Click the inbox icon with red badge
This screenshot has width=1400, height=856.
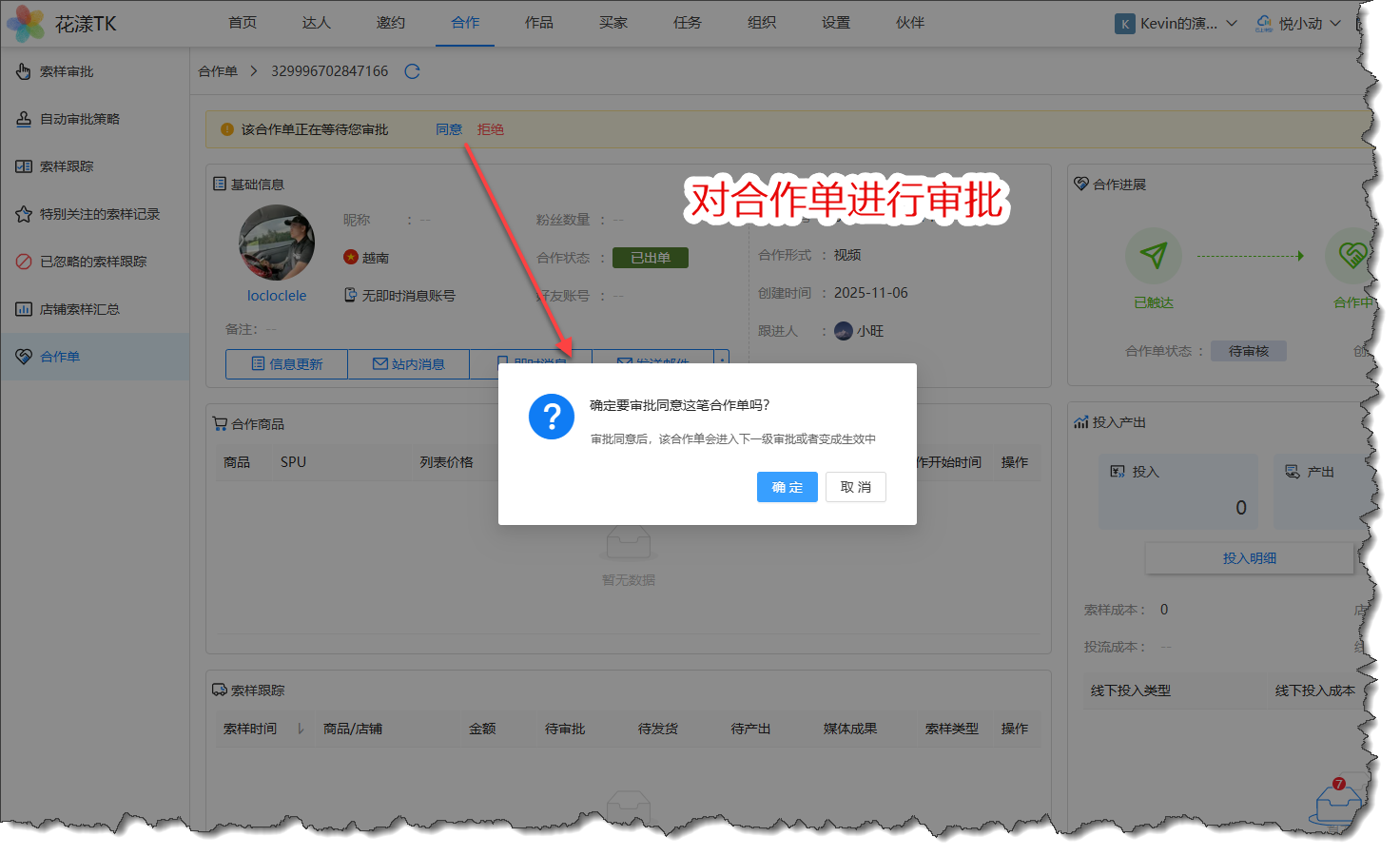pyautogui.click(x=1334, y=805)
